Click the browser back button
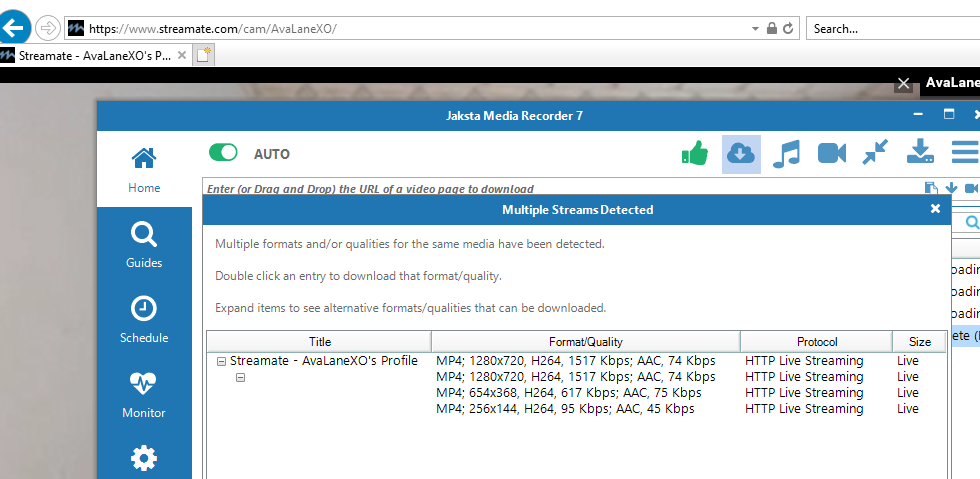Image resolution: width=980 pixels, height=479 pixels. 14,28
